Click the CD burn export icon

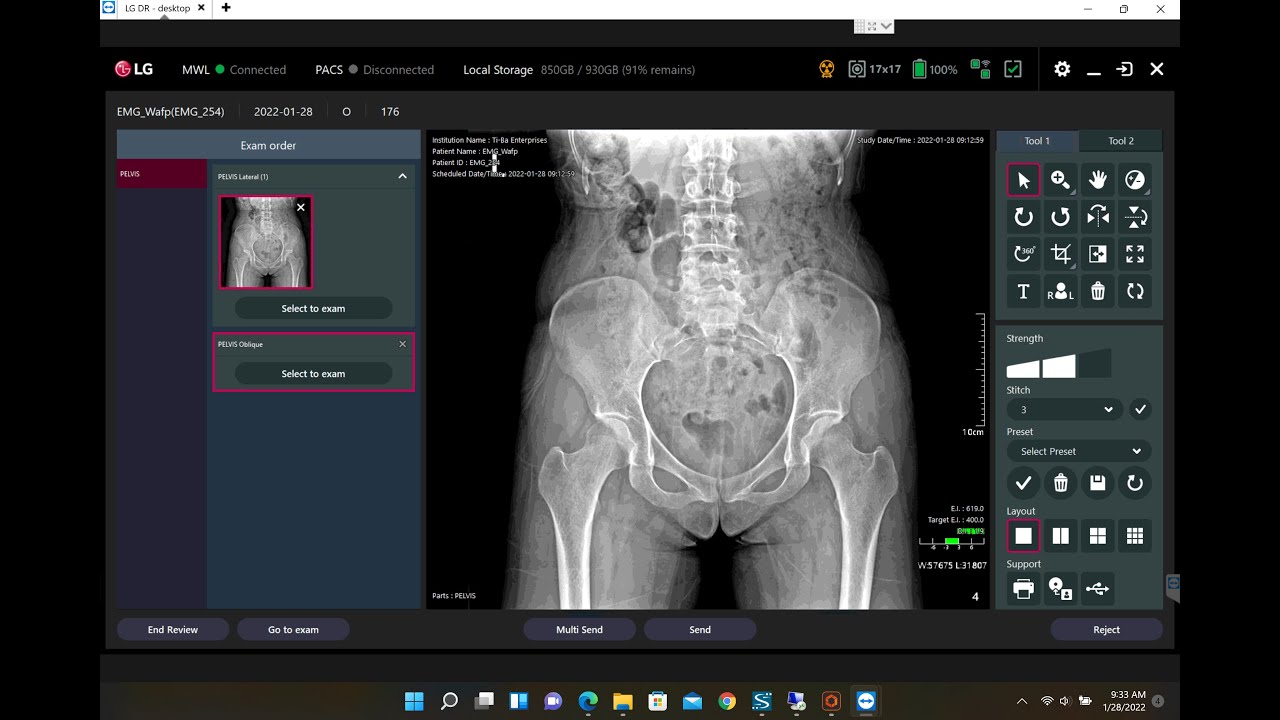click(x=1060, y=589)
